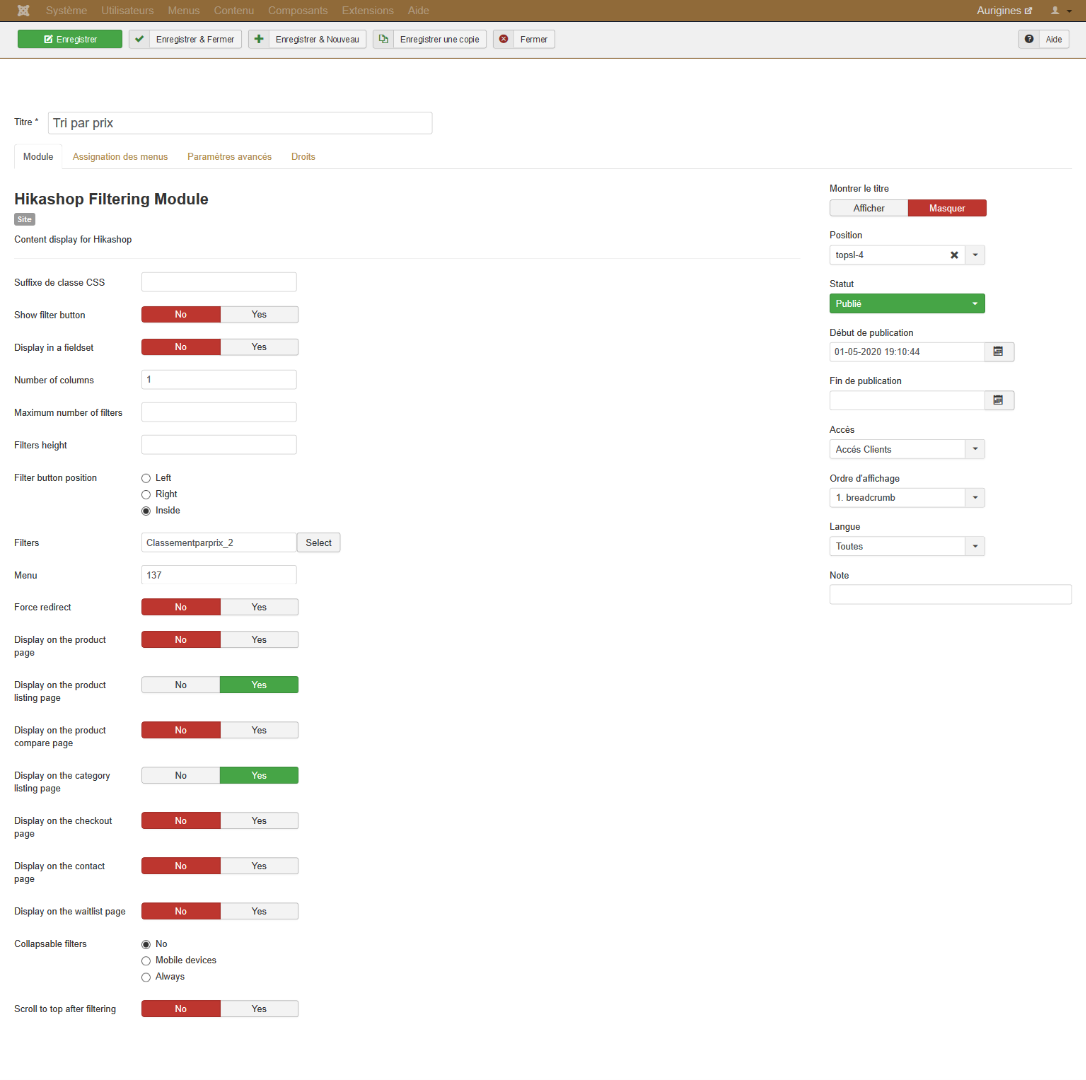Open the Composants menu
The width and height of the screenshot is (1086, 1080).
click(298, 10)
